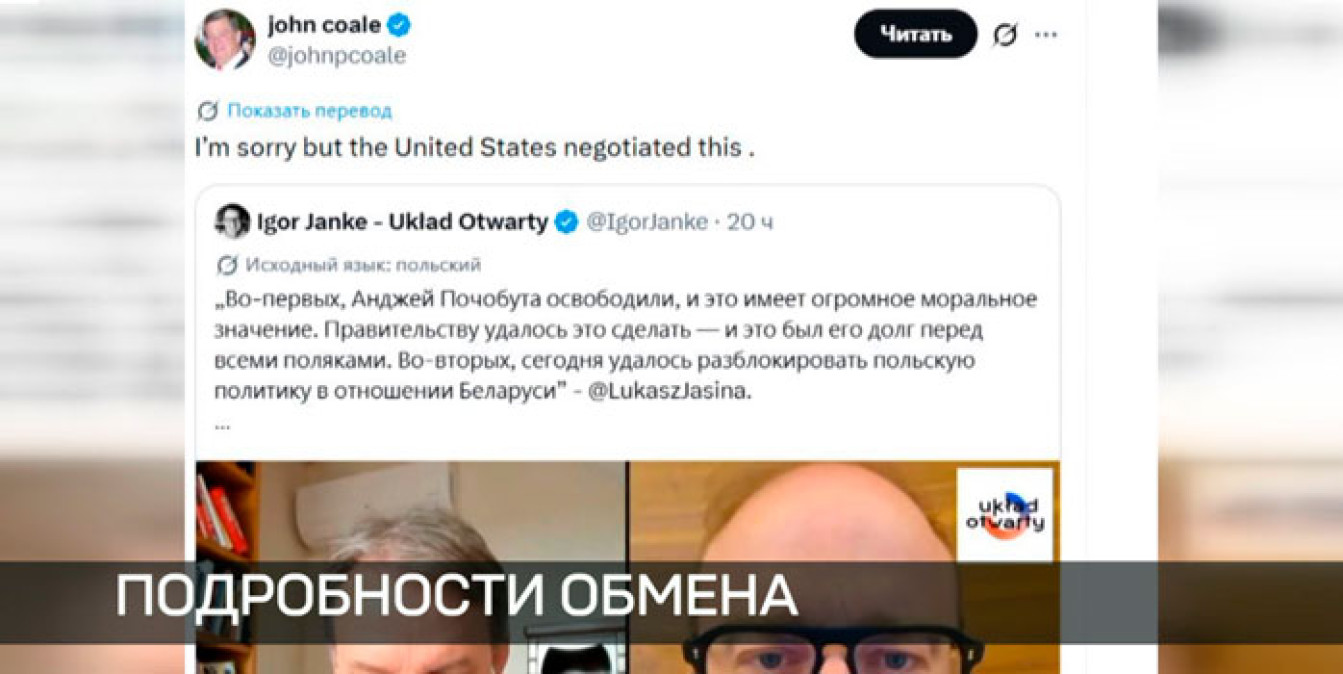Open Igor Janke - Uklad Otwarty name
This screenshot has width=1343, height=674.
click(x=403, y=222)
